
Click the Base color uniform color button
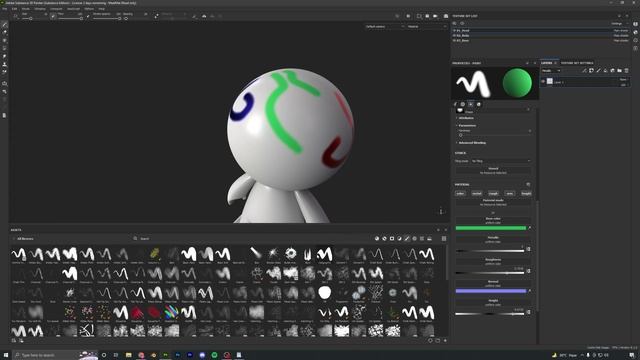click(493, 221)
